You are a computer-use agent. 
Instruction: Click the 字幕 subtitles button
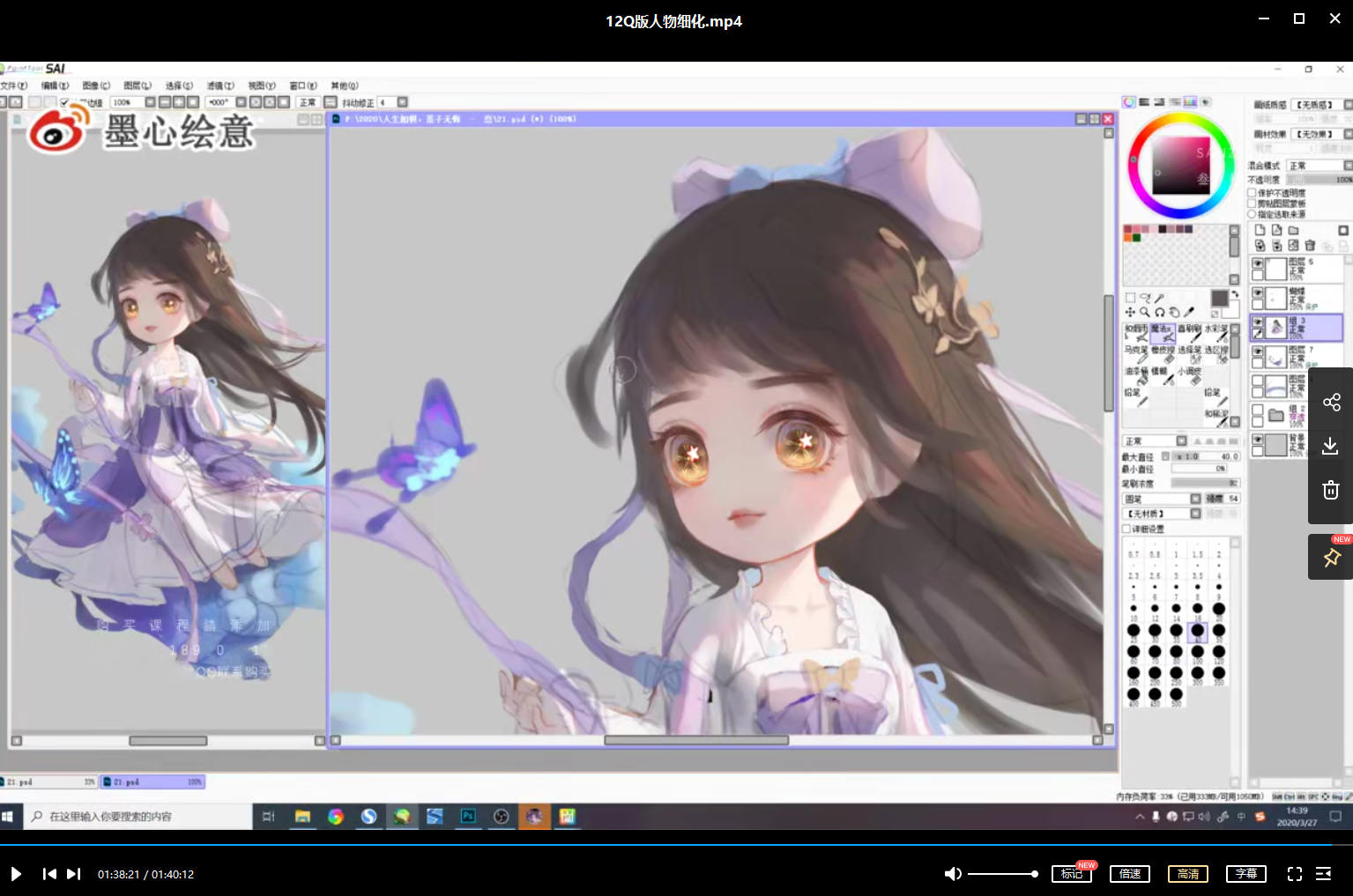tap(1245, 874)
